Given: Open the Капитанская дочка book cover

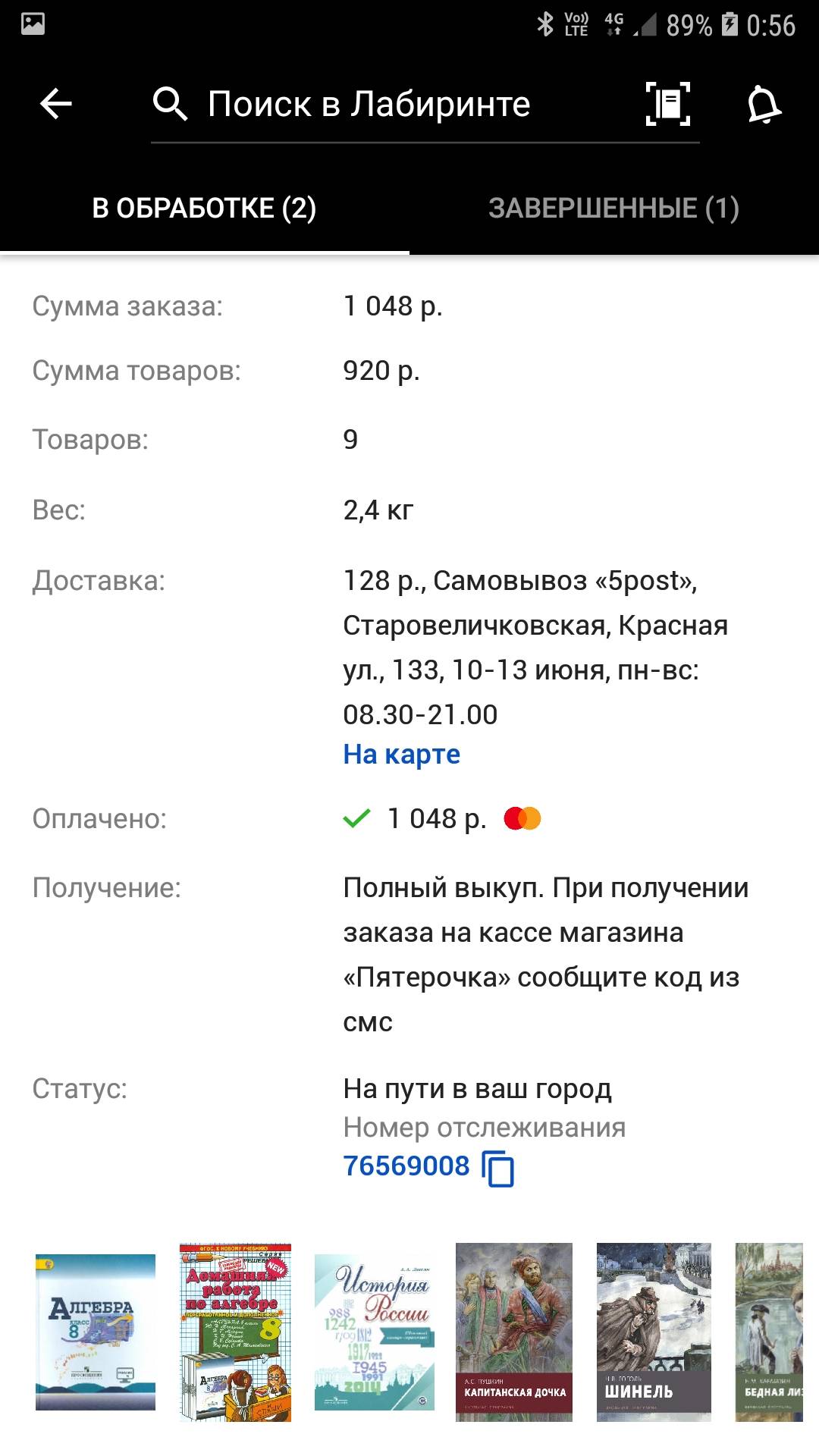Looking at the screenshot, I should [514, 1332].
